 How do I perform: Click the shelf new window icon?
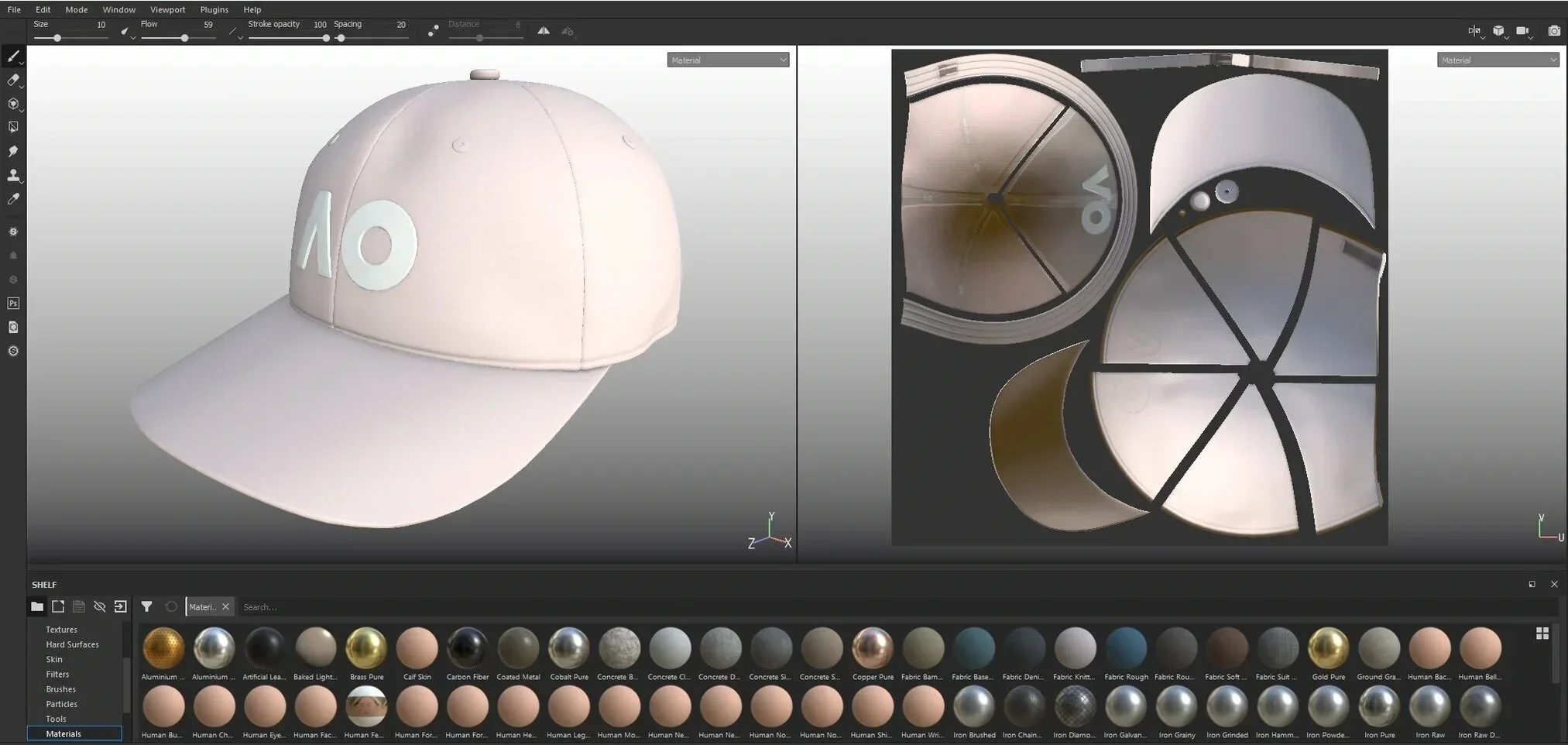pos(58,606)
